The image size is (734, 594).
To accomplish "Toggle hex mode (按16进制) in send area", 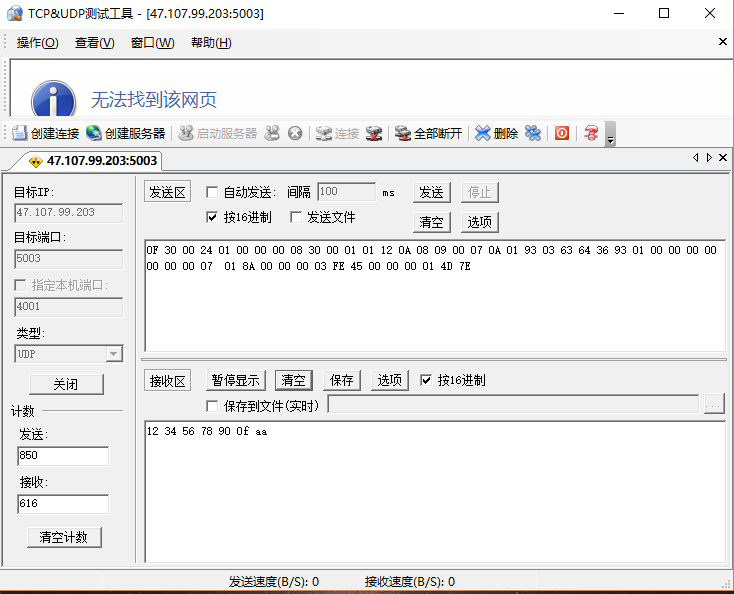I will [x=212, y=217].
